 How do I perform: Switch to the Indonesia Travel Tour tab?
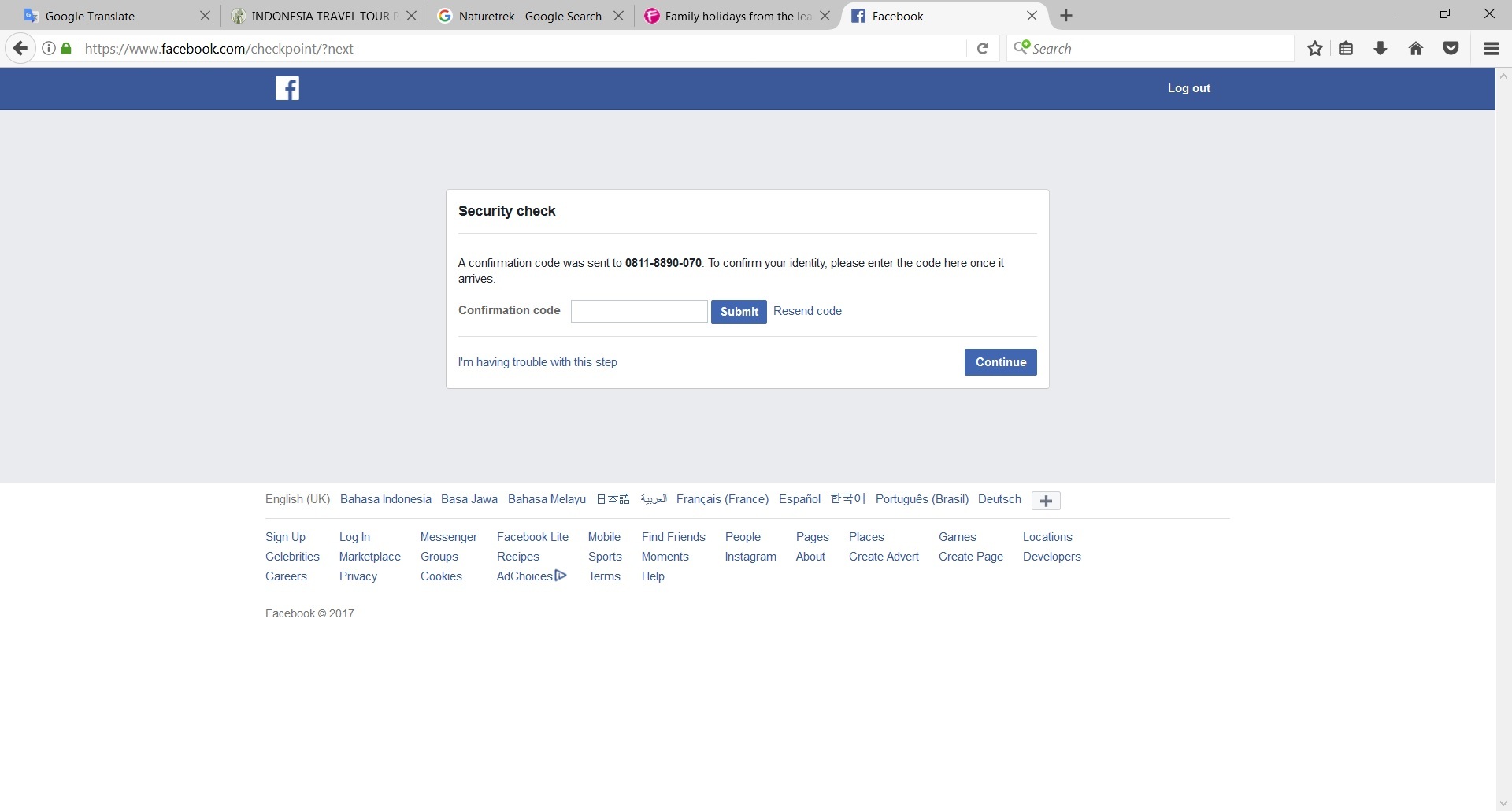point(324,16)
